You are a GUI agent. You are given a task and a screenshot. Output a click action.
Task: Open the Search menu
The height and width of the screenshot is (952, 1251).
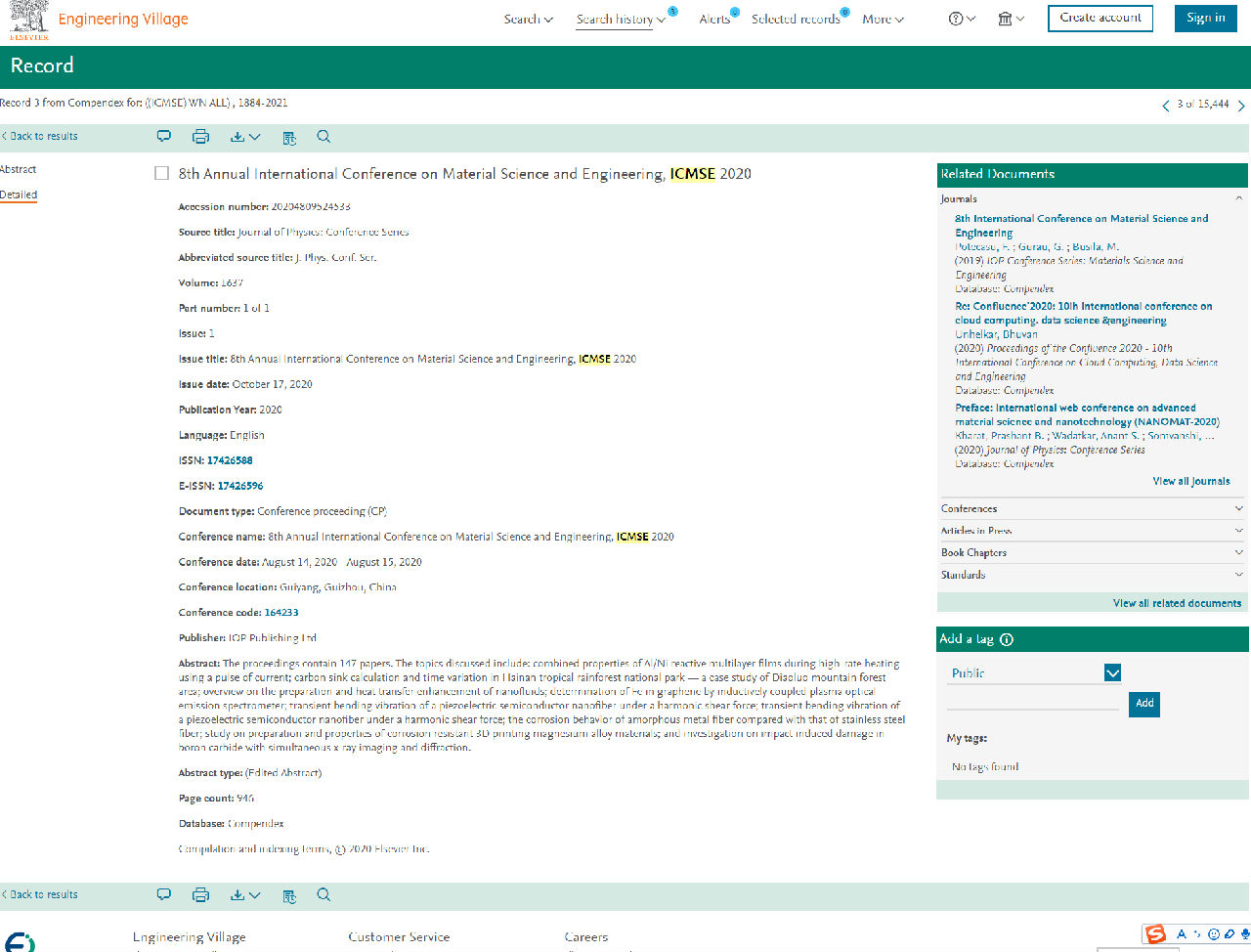pyautogui.click(x=529, y=19)
